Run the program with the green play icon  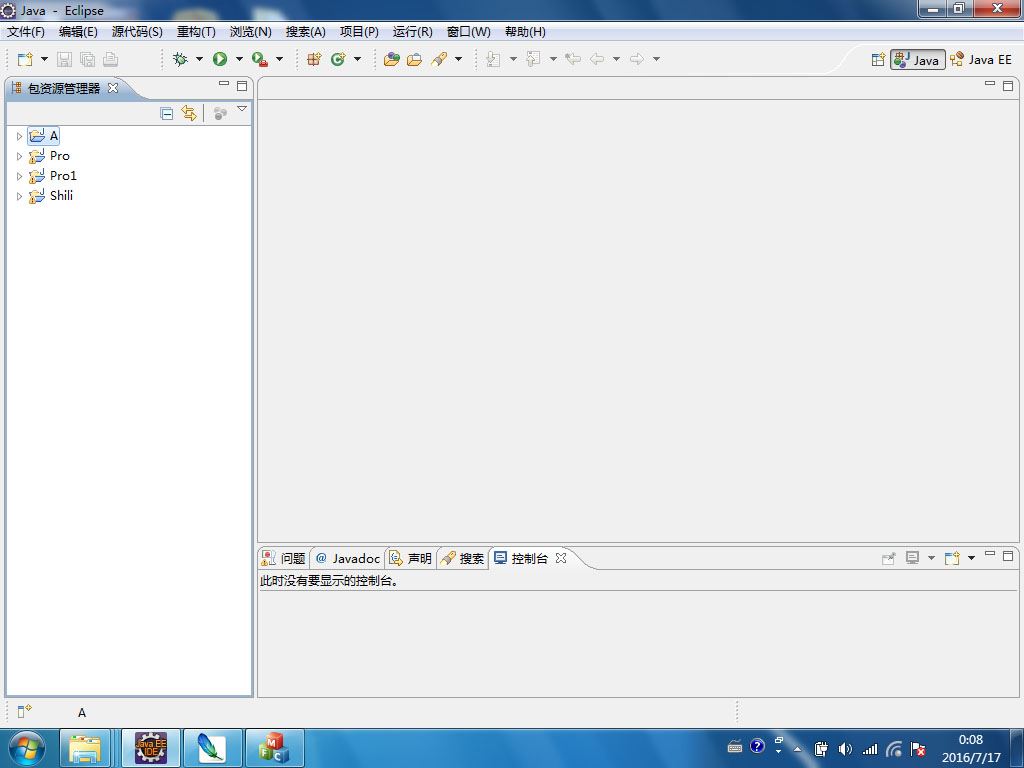coord(220,59)
